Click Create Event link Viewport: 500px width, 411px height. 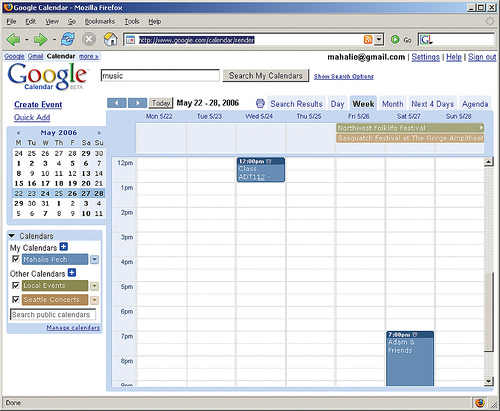pyautogui.click(x=38, y=105)
